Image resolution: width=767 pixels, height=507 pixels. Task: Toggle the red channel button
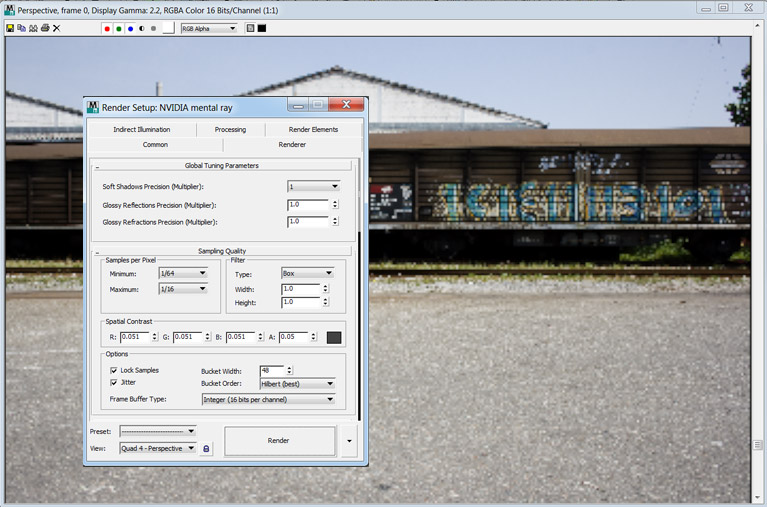click(107, 29)
